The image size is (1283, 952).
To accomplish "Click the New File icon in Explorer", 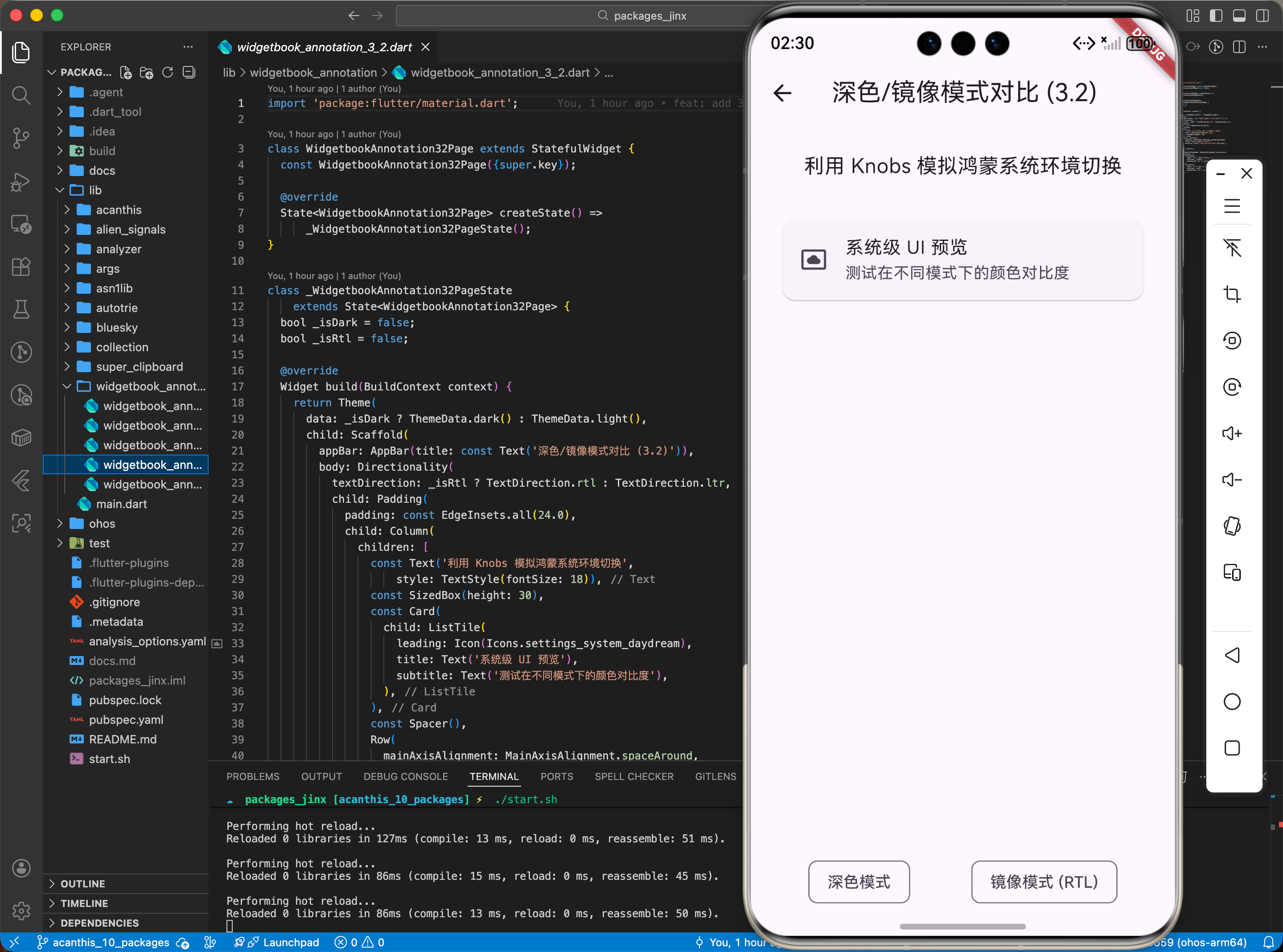I will click(x=126, y=73).
